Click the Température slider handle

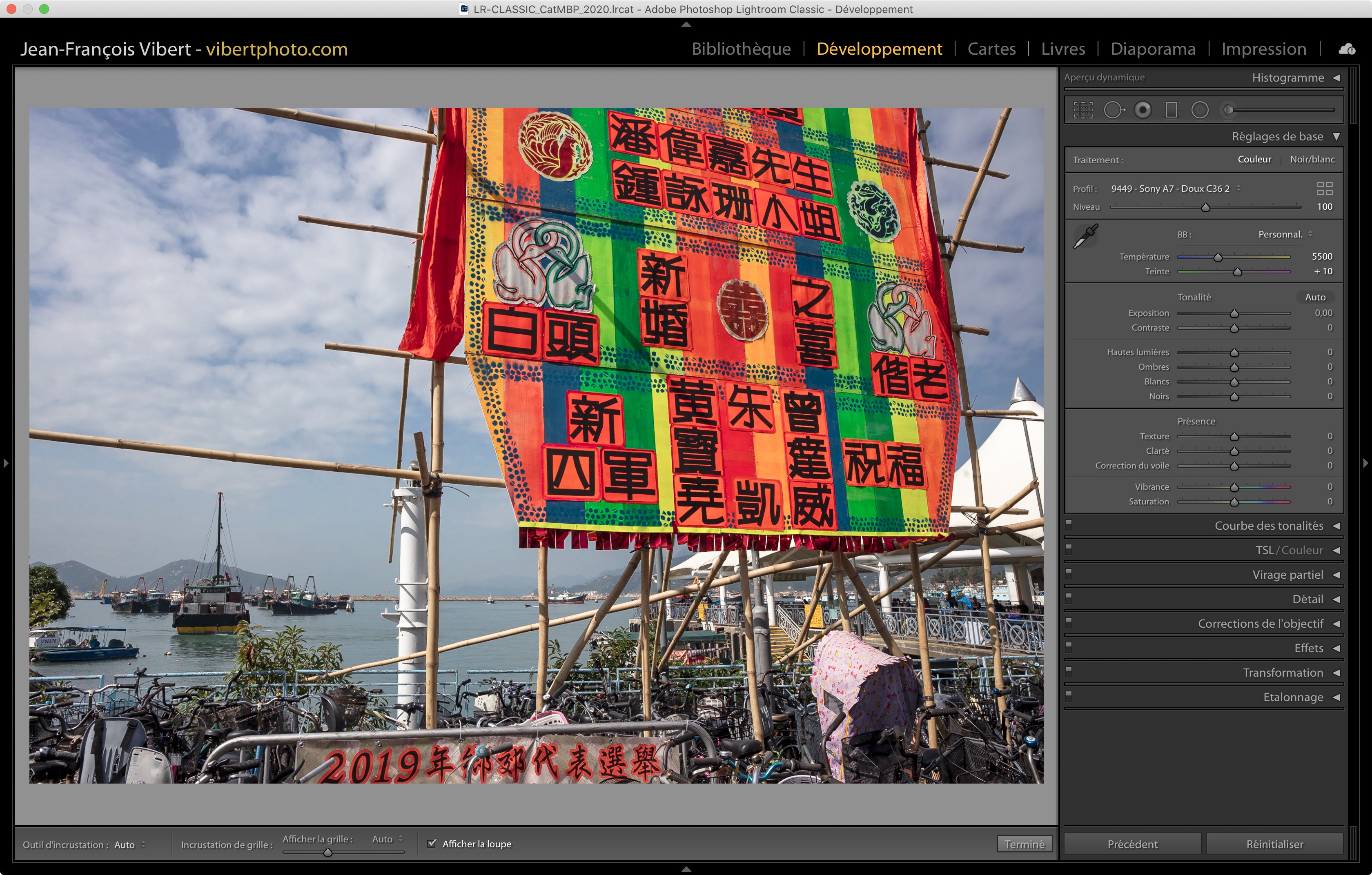(x=1218, y=258)
